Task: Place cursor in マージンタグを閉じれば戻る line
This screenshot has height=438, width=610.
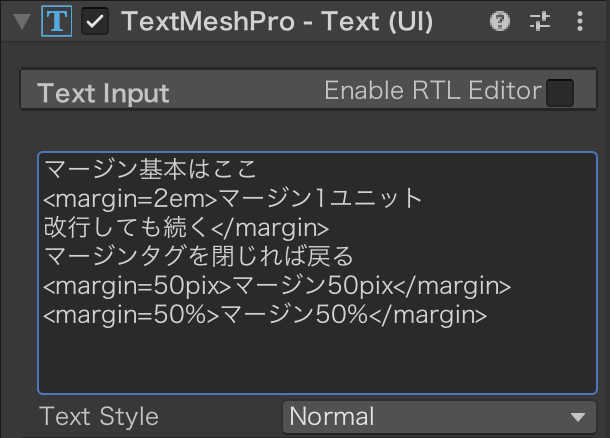Action: pyautogui.click(x=198, y=256)
